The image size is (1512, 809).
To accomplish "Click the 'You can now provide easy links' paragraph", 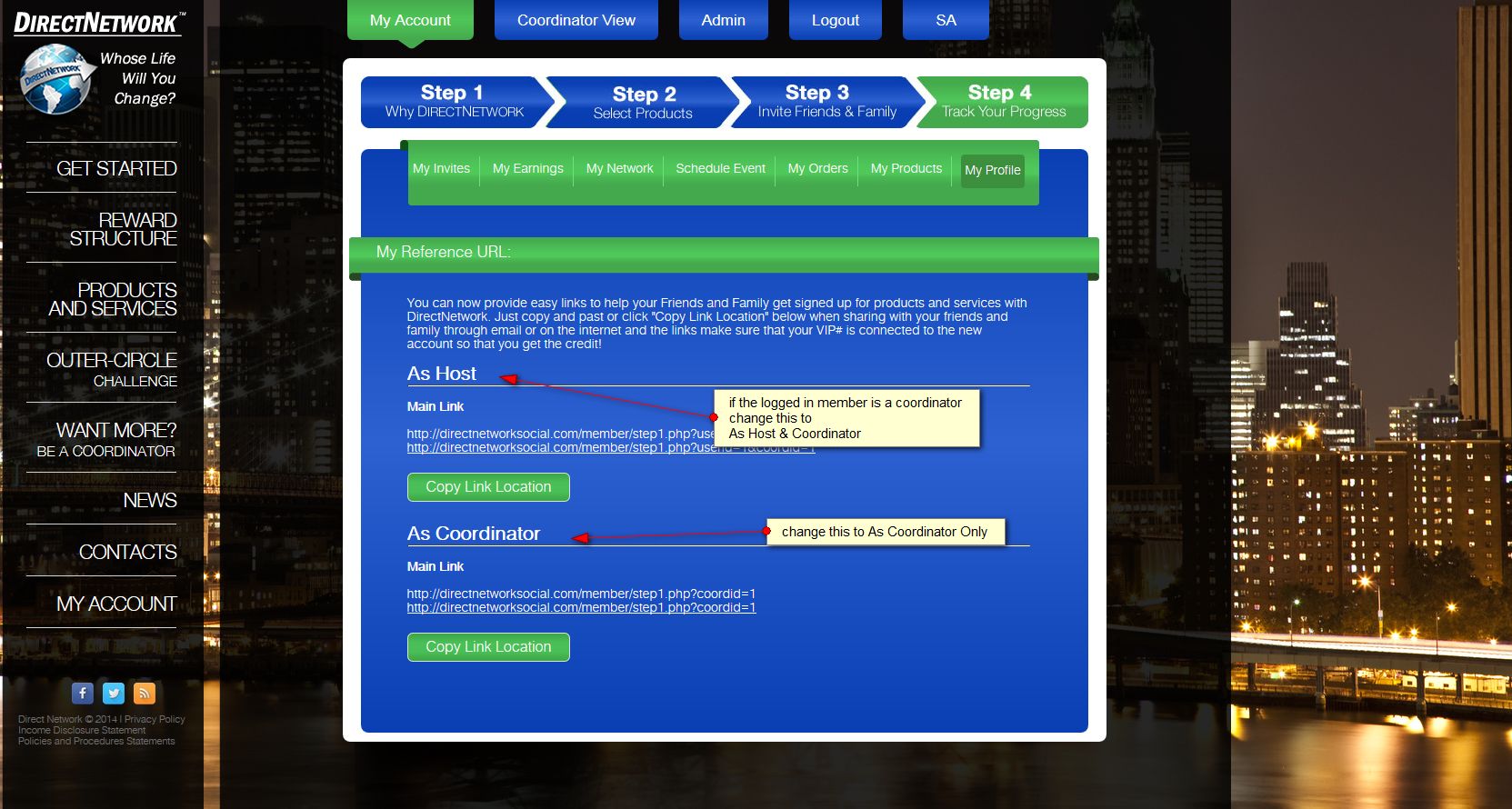I will [x=716, y=324].
